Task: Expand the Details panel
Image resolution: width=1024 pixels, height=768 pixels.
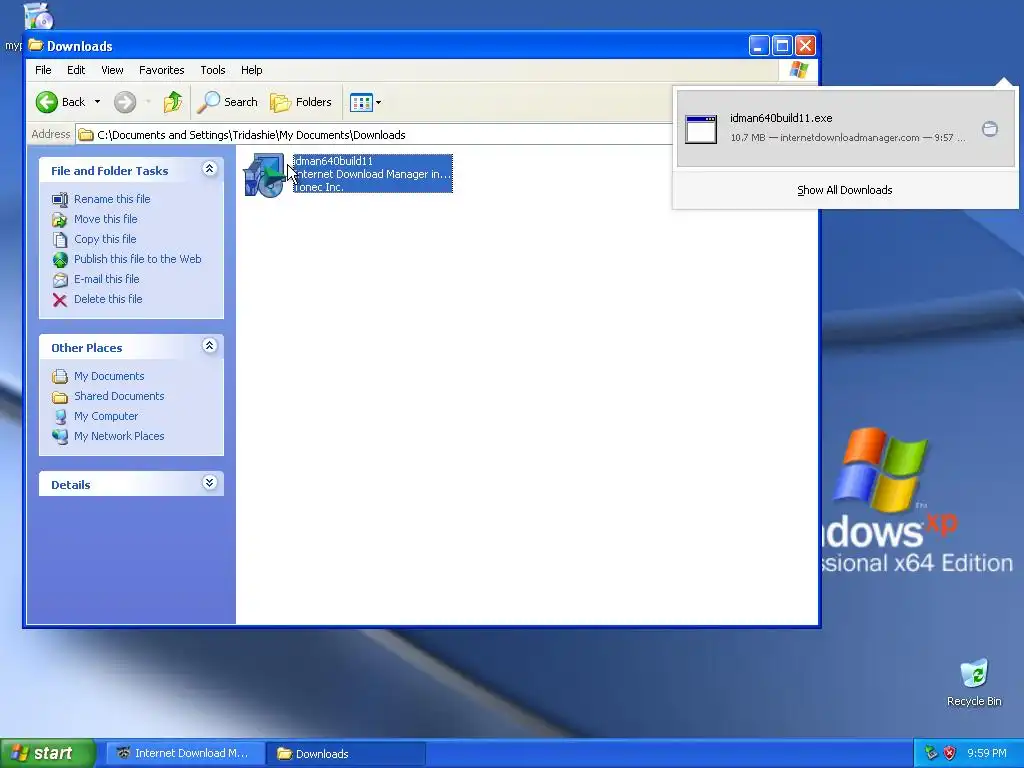Action: point(210,483)
